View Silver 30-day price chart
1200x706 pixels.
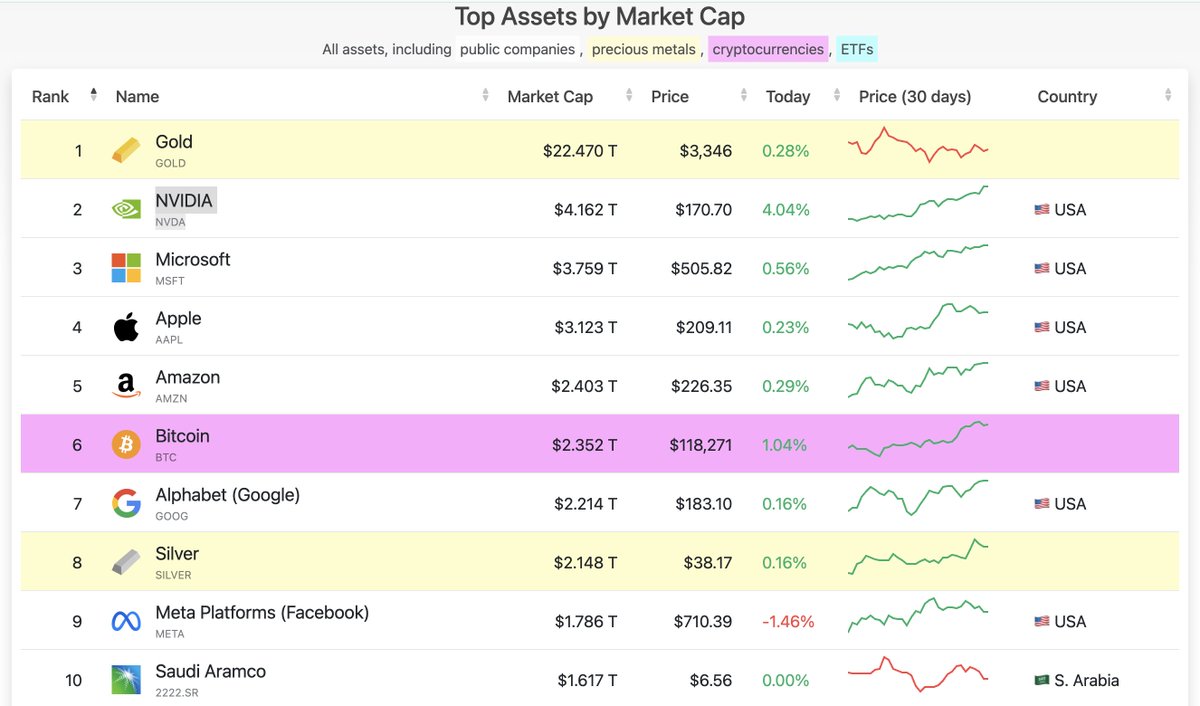(x=918, y=557)
